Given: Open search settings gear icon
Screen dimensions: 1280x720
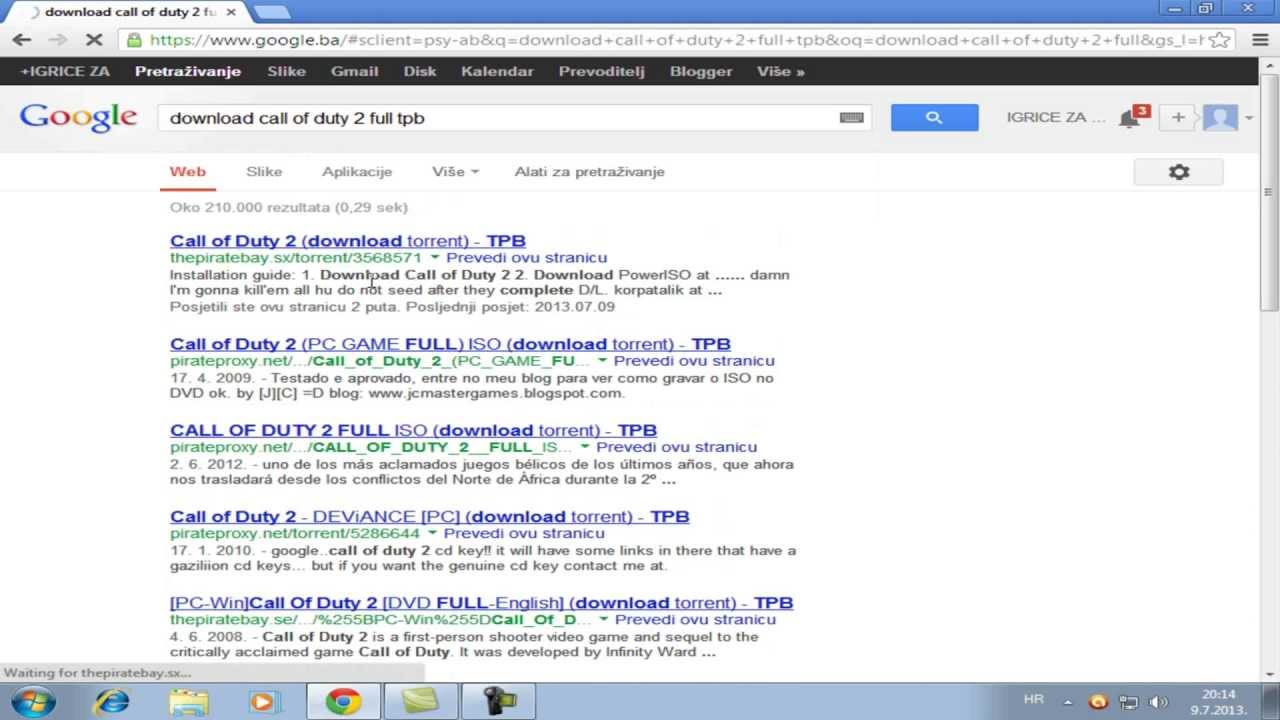Looking at the screenshot, I should pos(1179,172).
